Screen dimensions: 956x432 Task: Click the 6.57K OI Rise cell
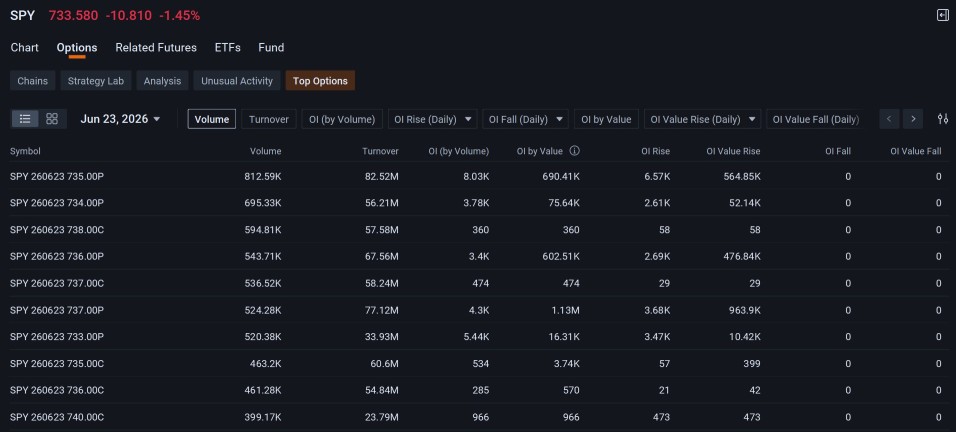pyautogui.click(x=657, y=177)
